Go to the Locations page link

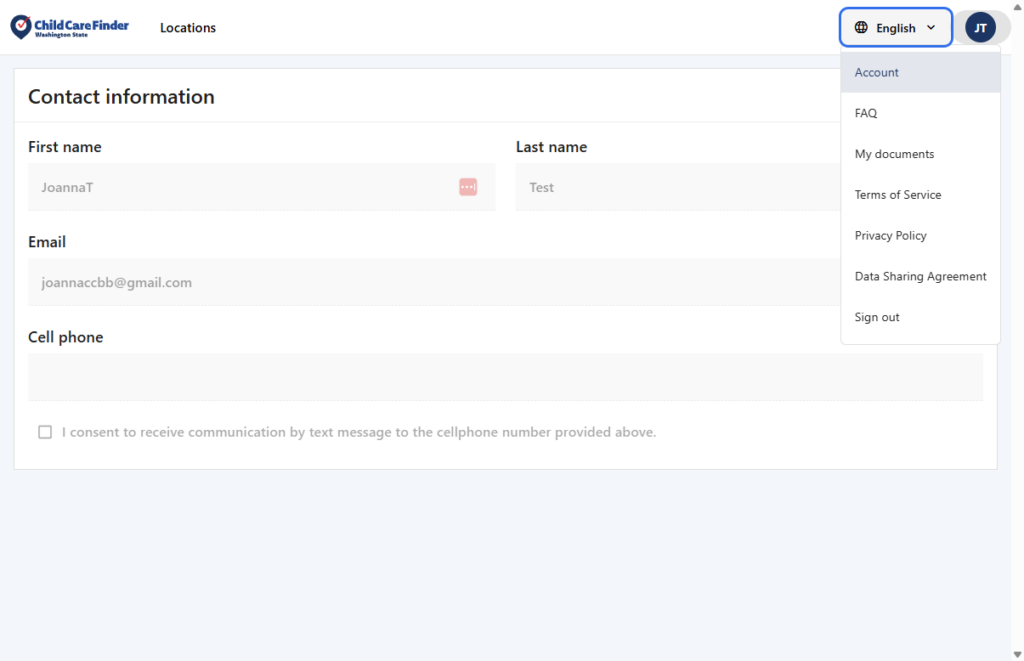coord(188,28)
